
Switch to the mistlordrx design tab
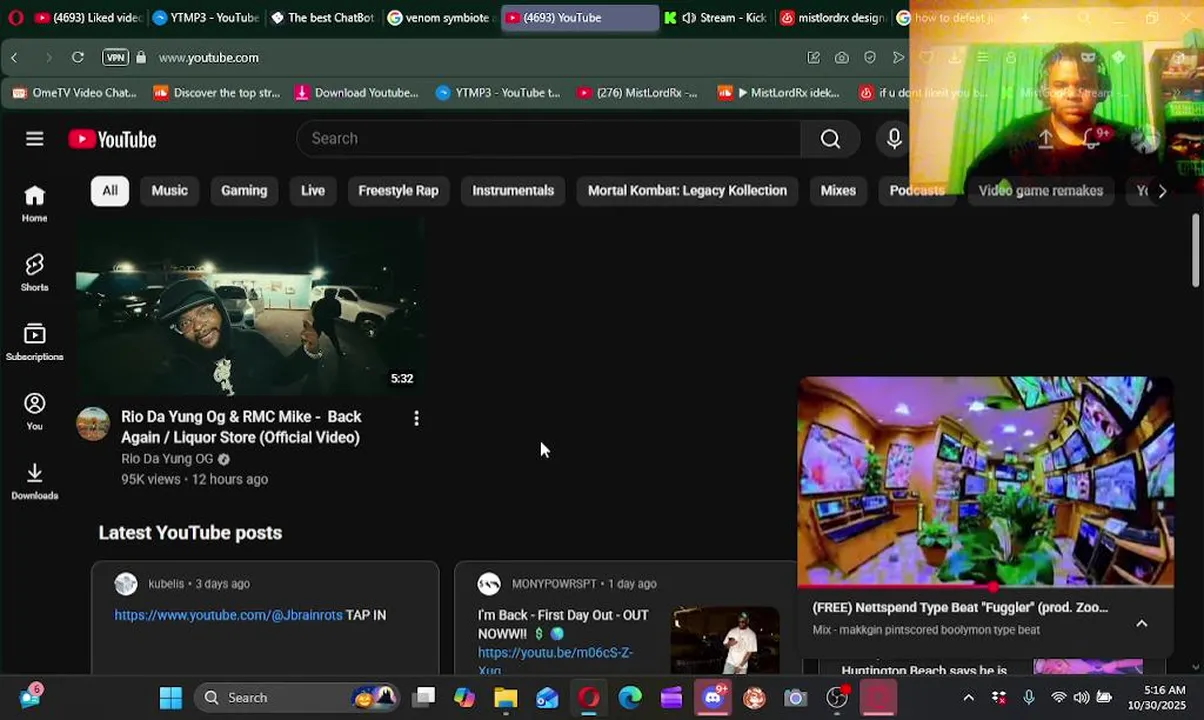[832, 17]
